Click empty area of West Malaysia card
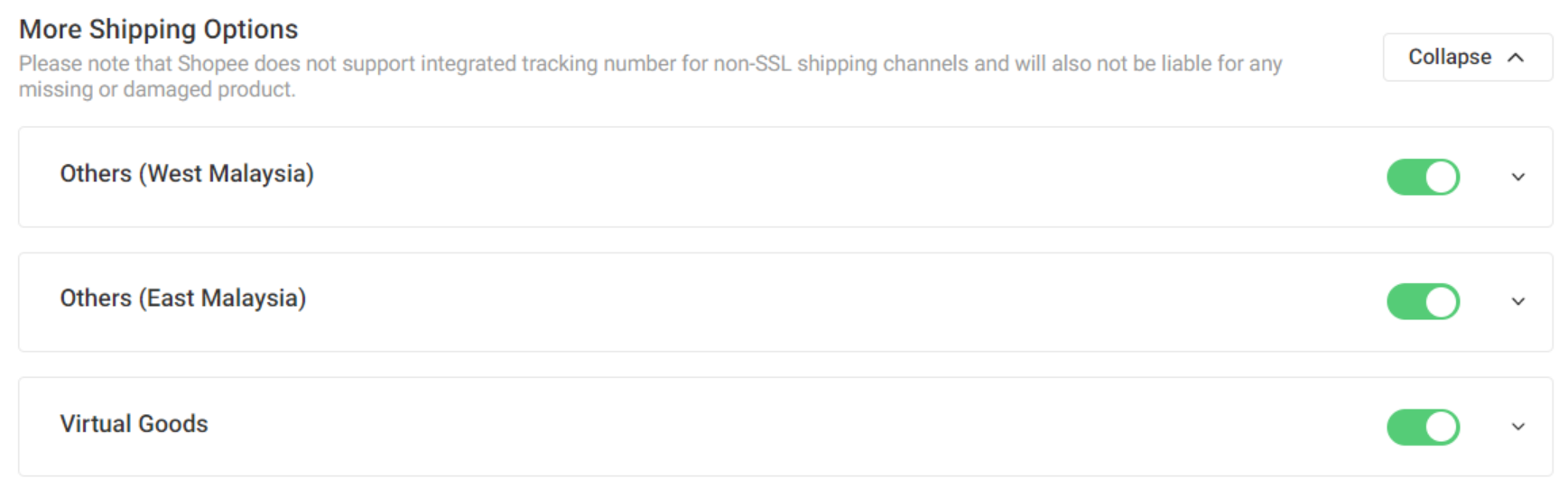Screen dimensions: 1568x497 click(812, 177)
